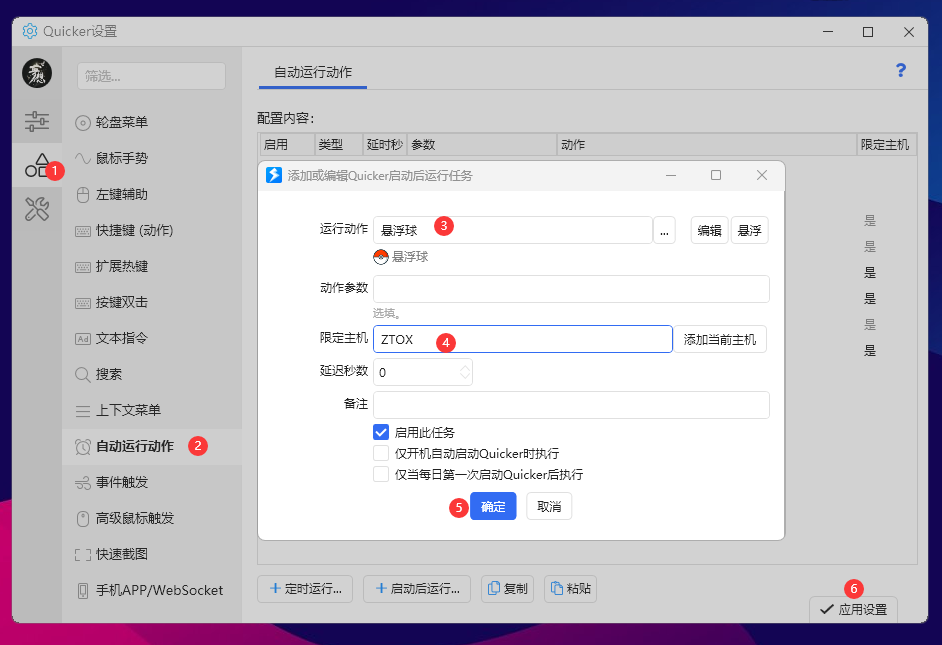Uncheck the 启用此任务 checkbox
This screenshot has height=645, width=942.
point(381,432)
